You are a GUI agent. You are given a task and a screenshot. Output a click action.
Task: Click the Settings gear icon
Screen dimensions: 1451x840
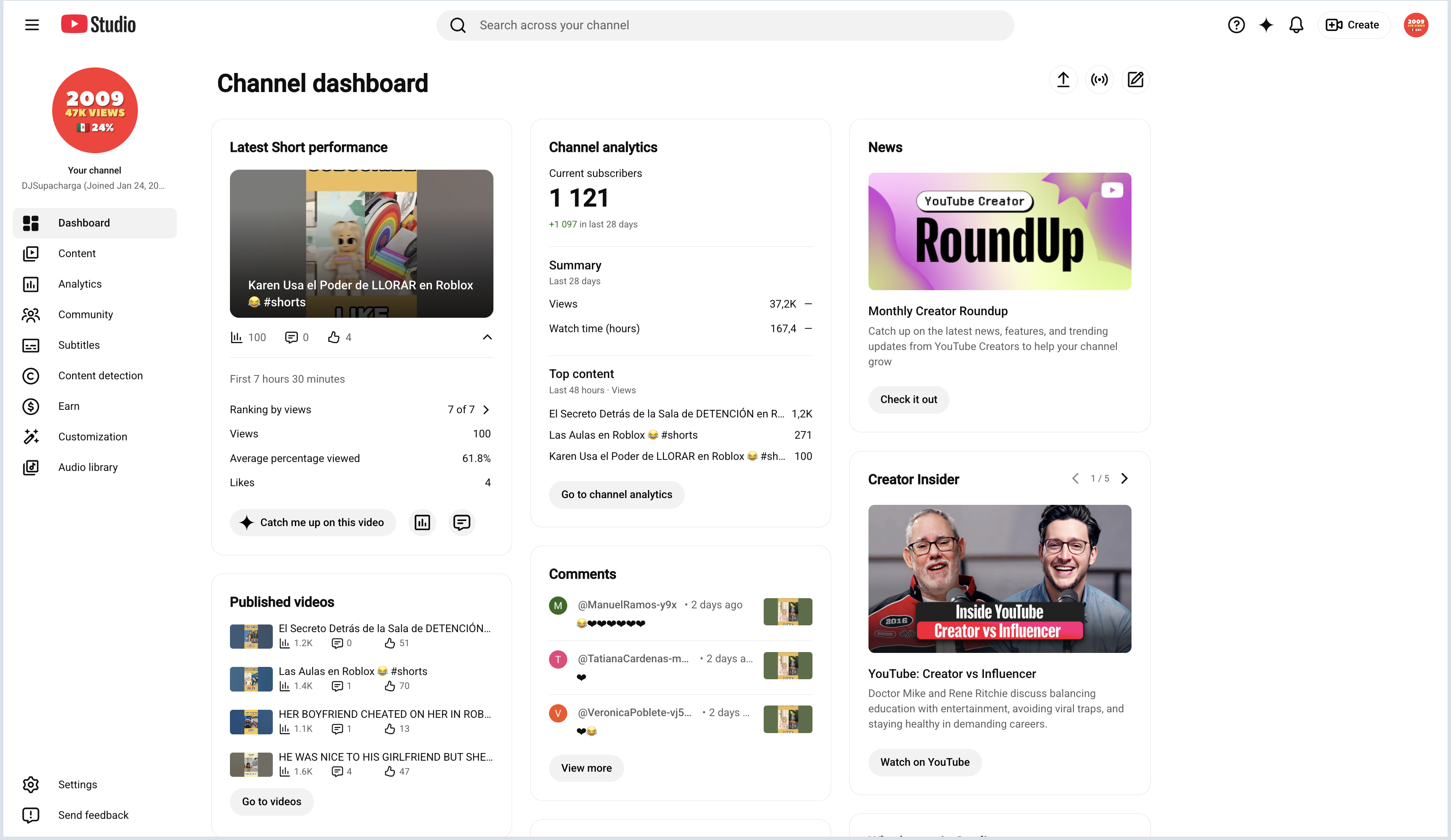31,784
